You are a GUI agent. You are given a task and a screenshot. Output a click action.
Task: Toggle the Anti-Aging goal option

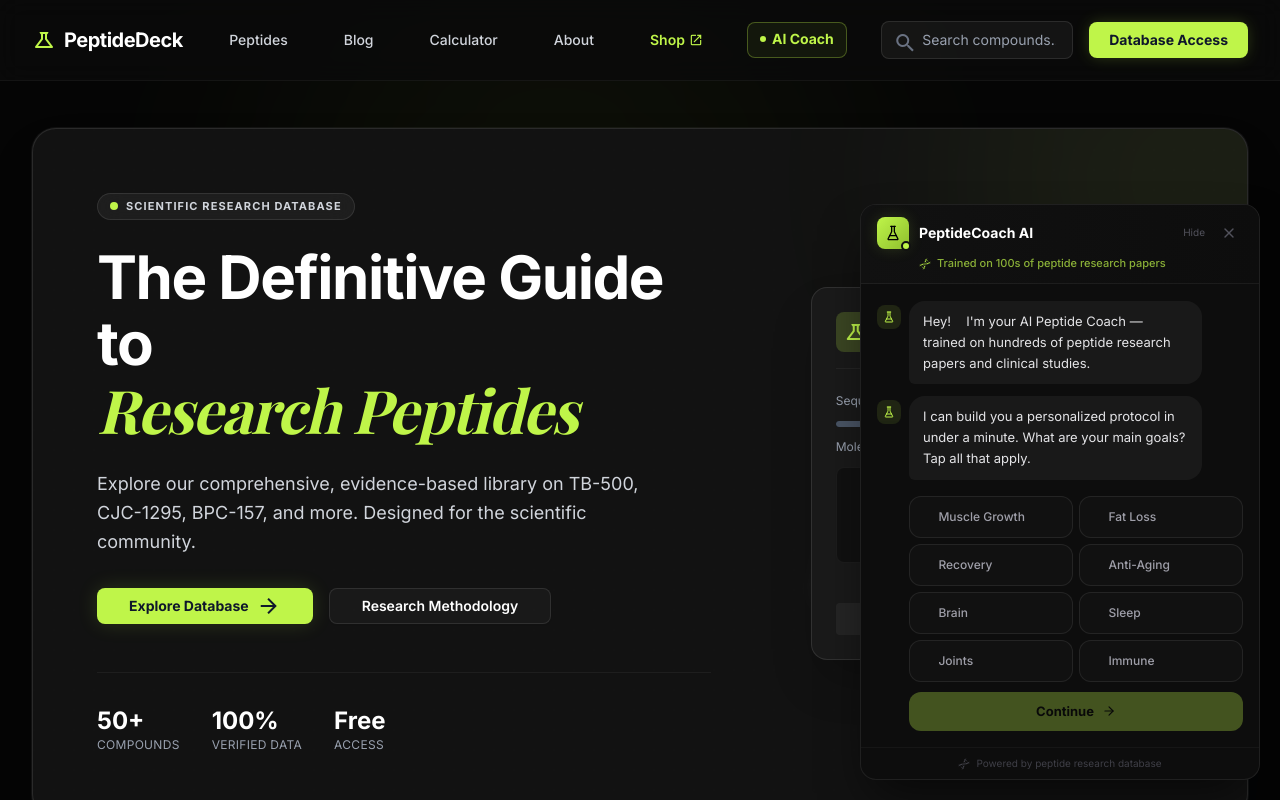click(x=1160, y=565)
